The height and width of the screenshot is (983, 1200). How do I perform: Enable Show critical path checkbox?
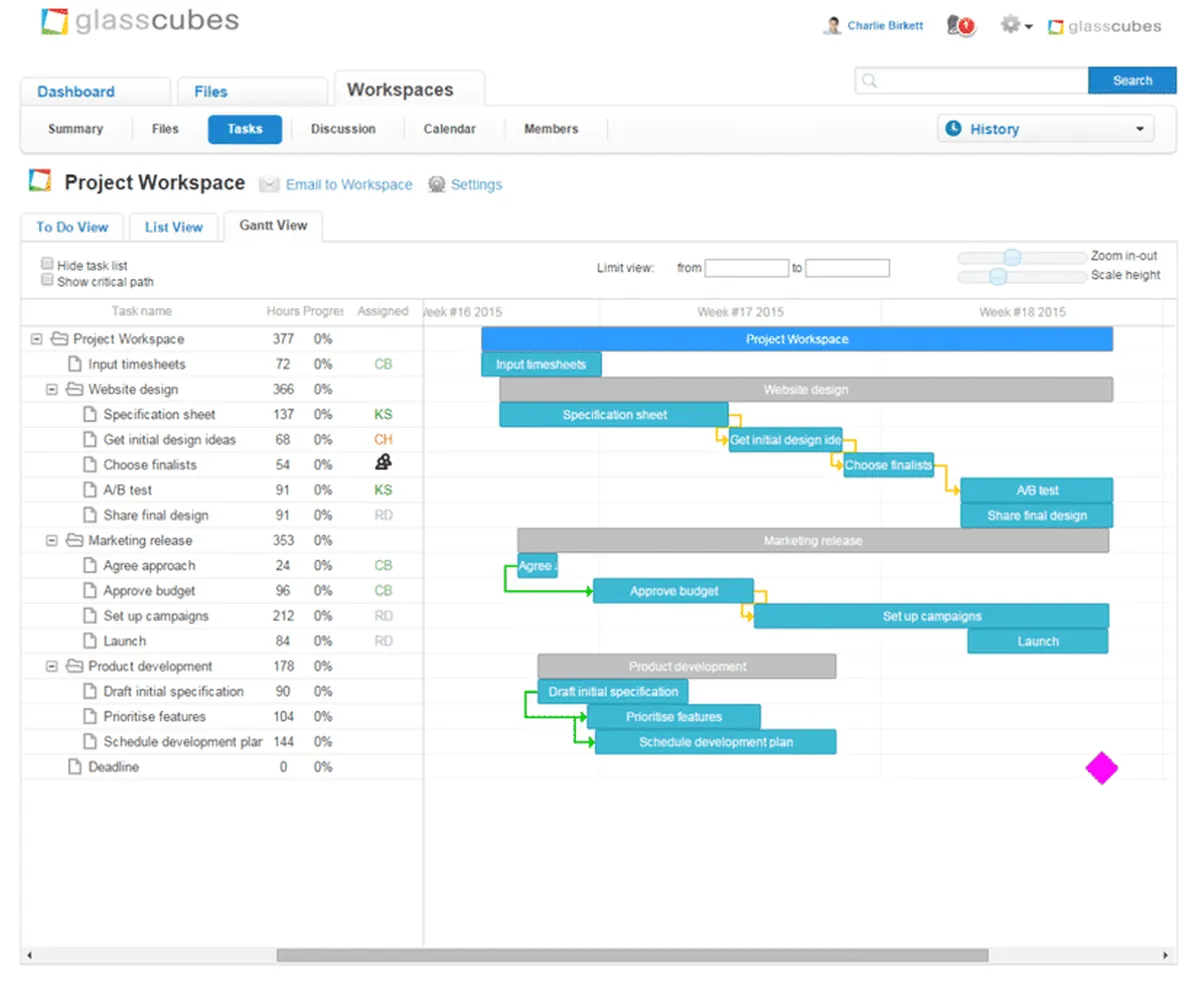[47, 280]
